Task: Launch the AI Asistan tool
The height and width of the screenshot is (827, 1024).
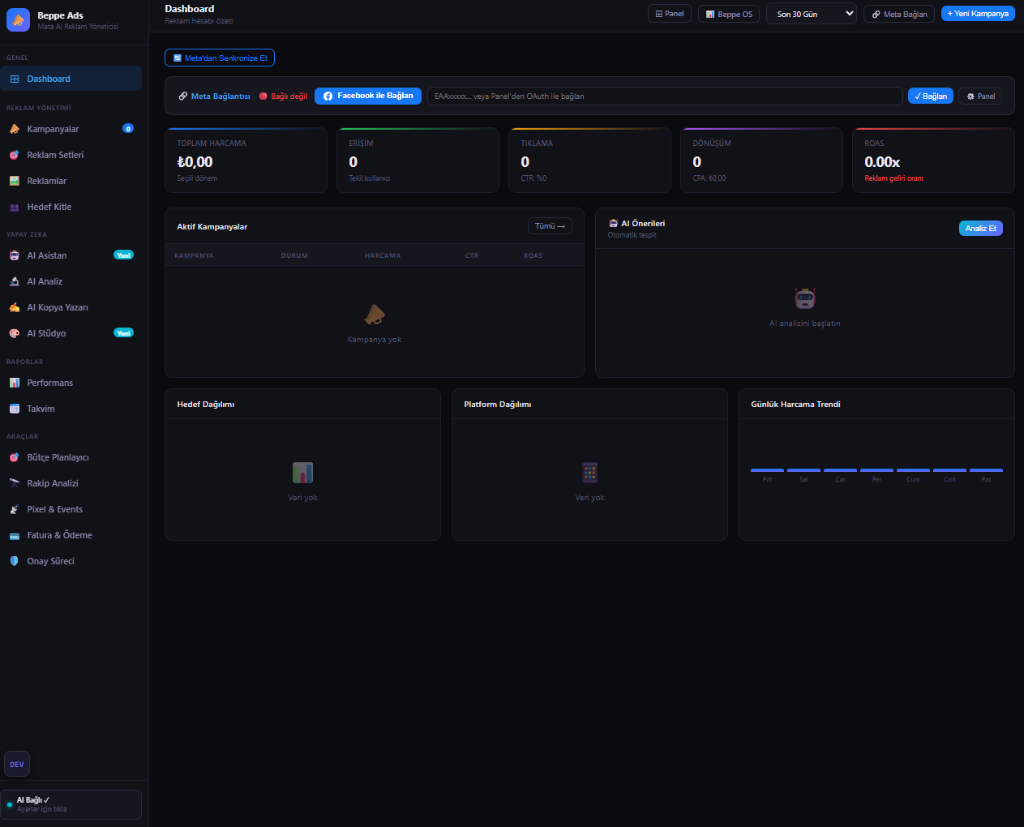Action: coord(47,256)
